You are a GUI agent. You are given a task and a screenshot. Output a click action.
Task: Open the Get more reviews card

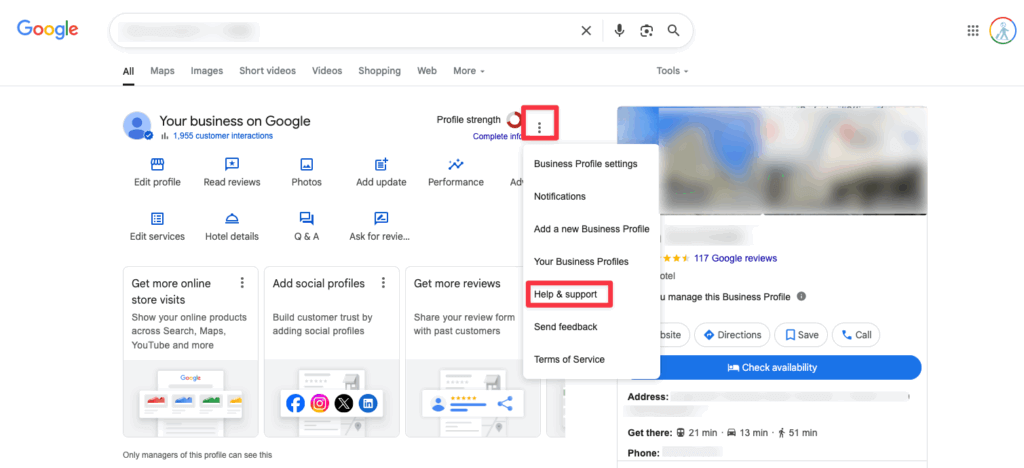pos(473,351)
